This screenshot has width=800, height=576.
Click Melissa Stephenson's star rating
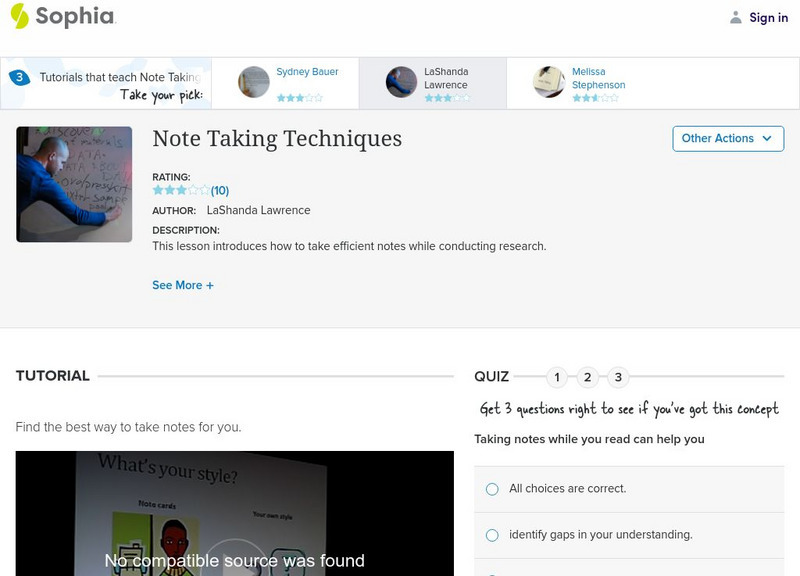pos(595,97)
